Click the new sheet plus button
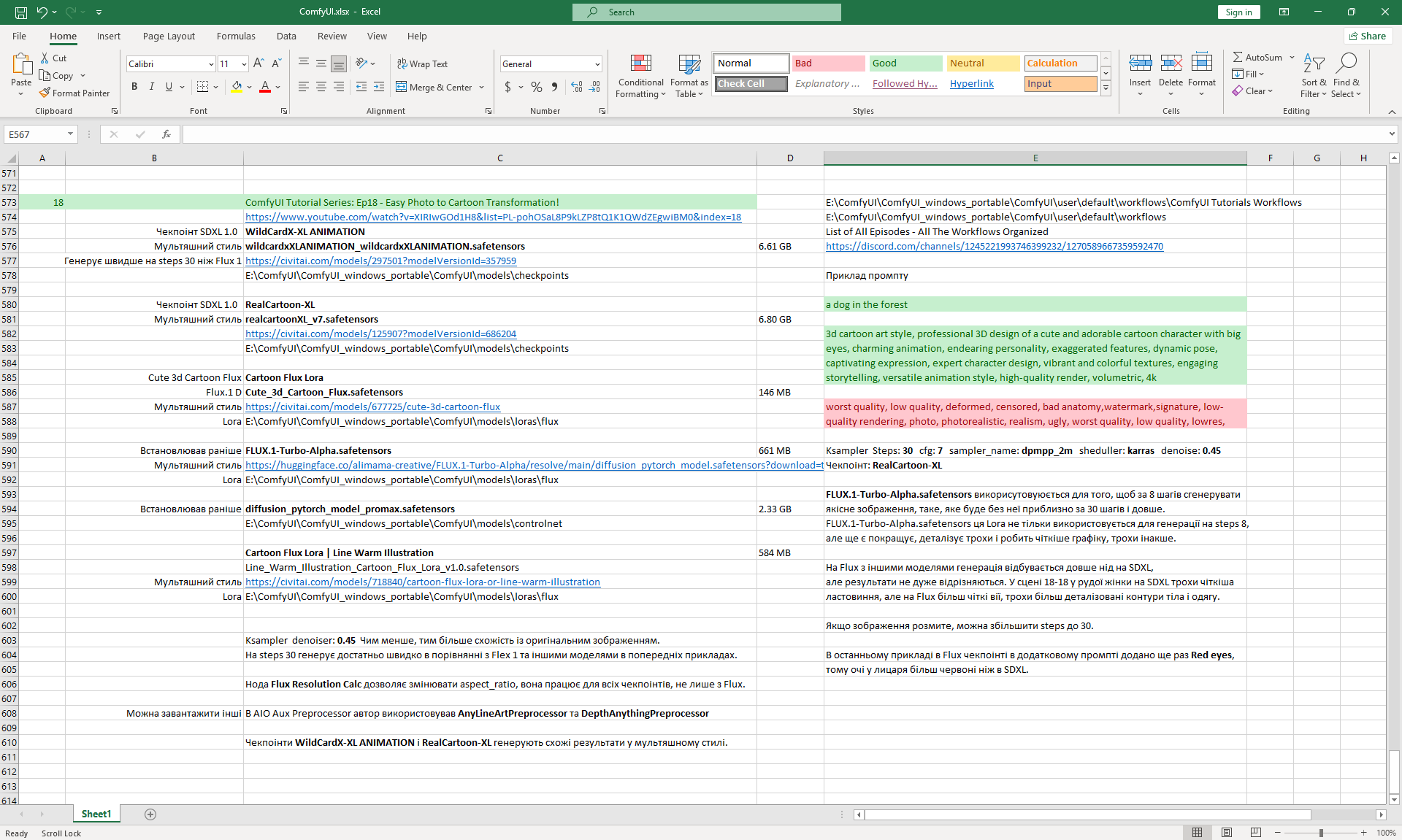Screen dimensions: 1402x840 coord(150,814)
